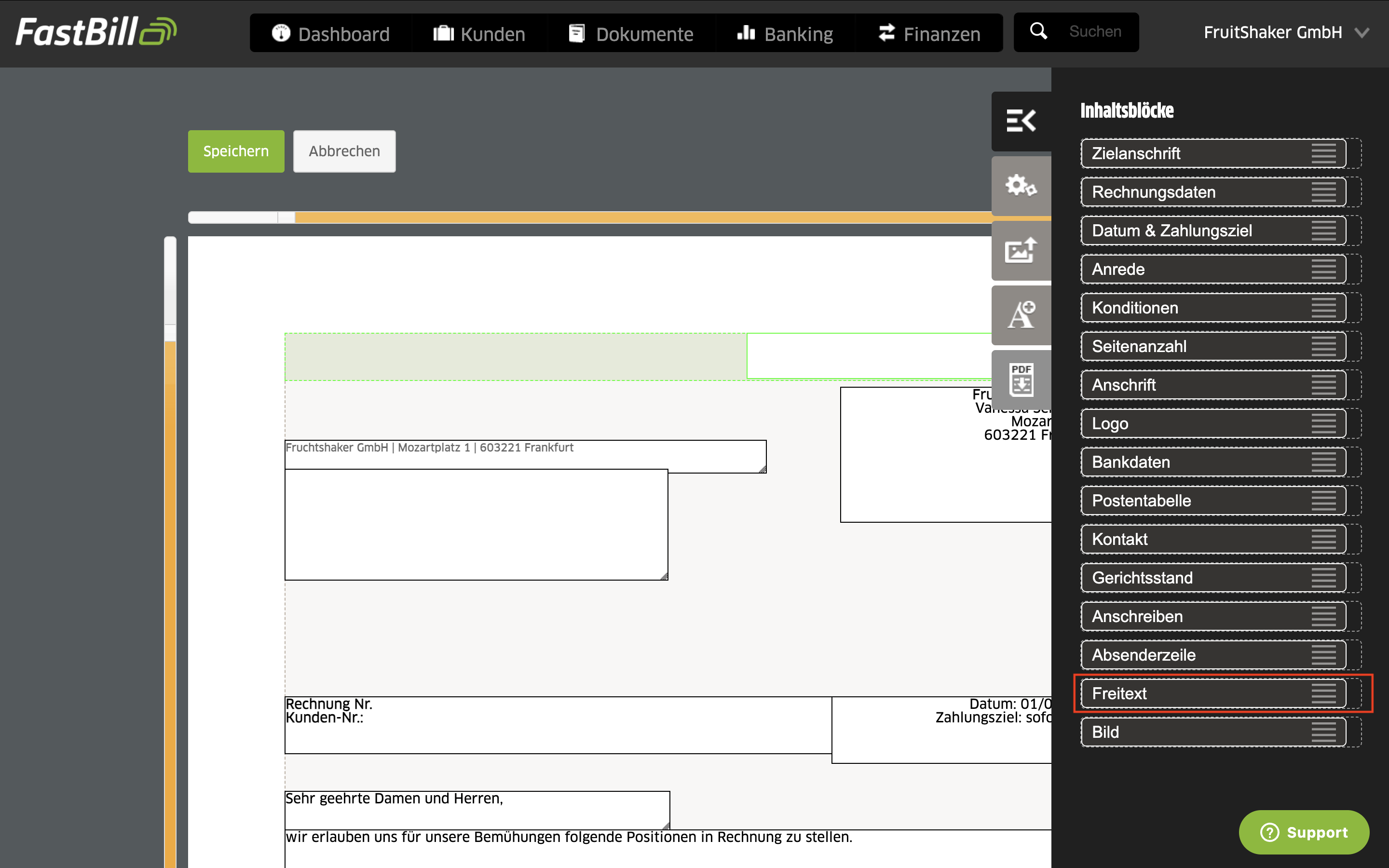Click the drag handle on Seitenanzahl block
This screenshot has height=868, width=1389.
click(x=1323, y=346)
